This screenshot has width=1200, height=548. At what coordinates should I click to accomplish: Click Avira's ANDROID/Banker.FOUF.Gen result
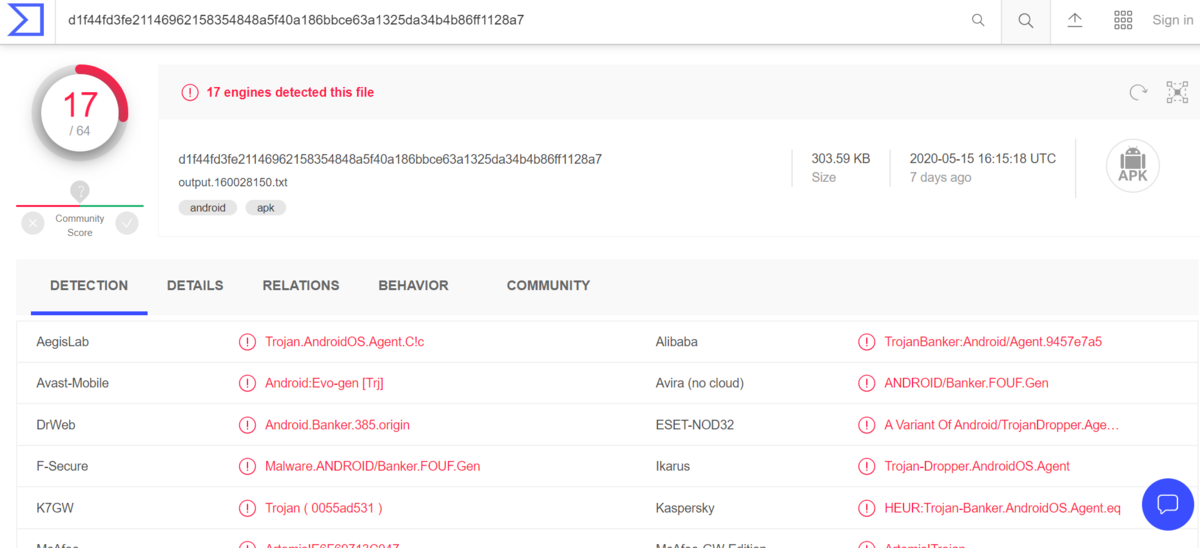pos(967,383)
